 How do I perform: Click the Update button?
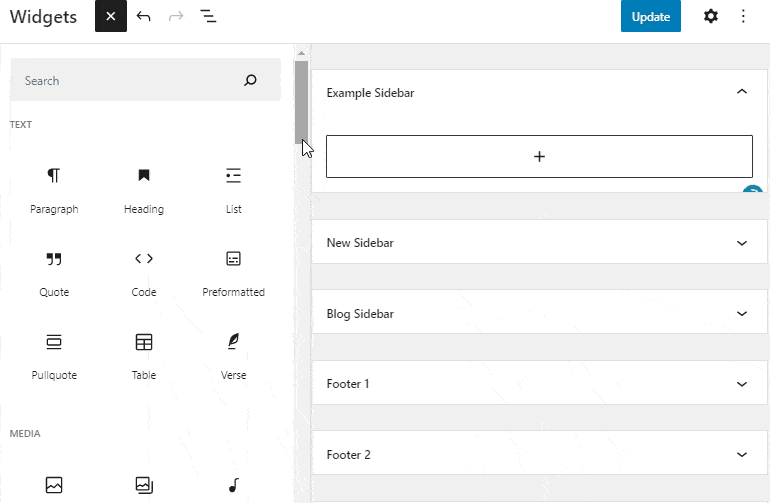[651, 16]
